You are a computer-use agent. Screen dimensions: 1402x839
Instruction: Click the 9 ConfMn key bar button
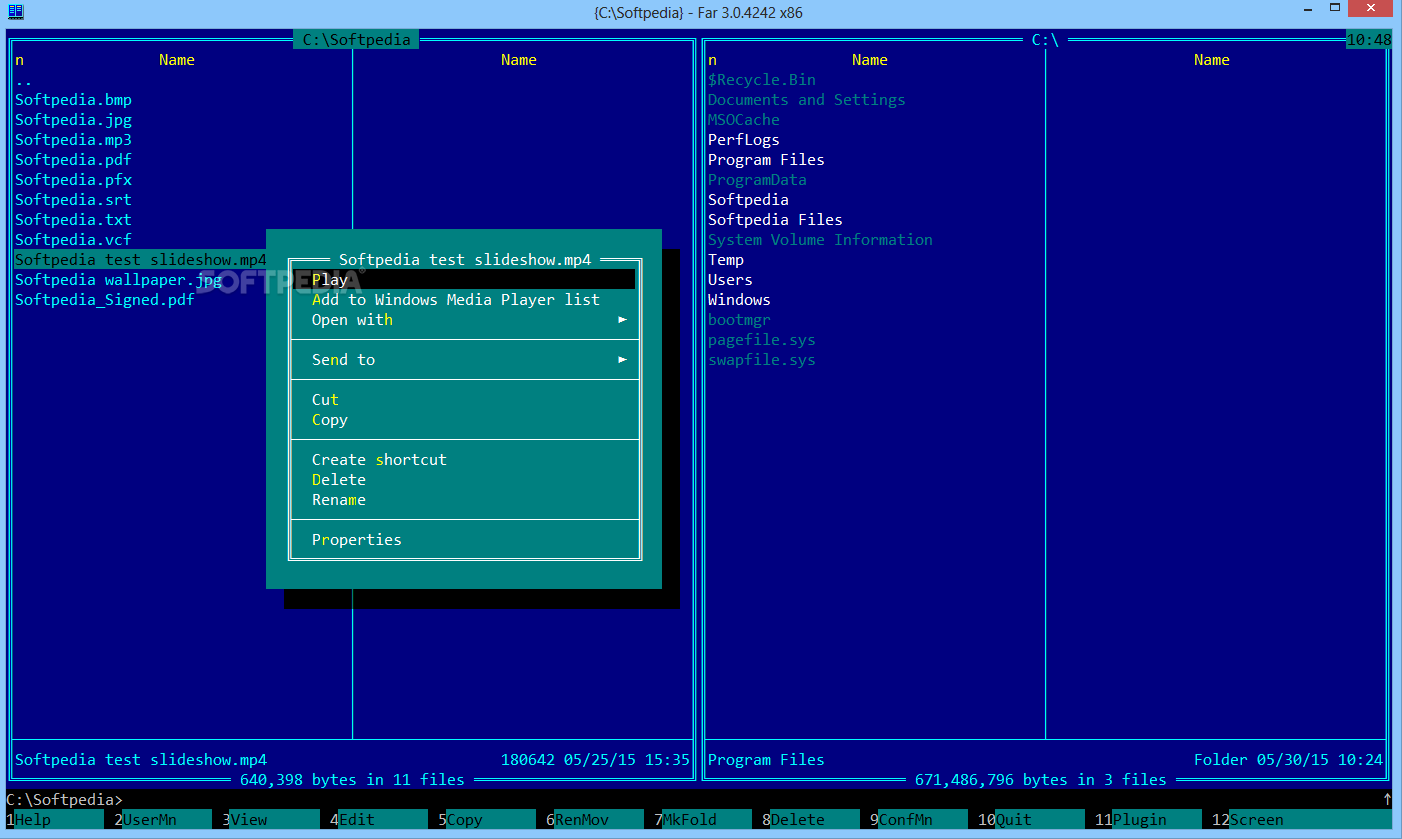tap(918, 820)
